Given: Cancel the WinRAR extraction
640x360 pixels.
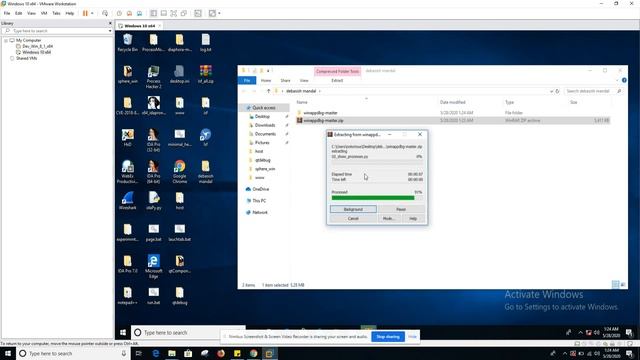Looking at the screenshot, I should click(353, 218).
